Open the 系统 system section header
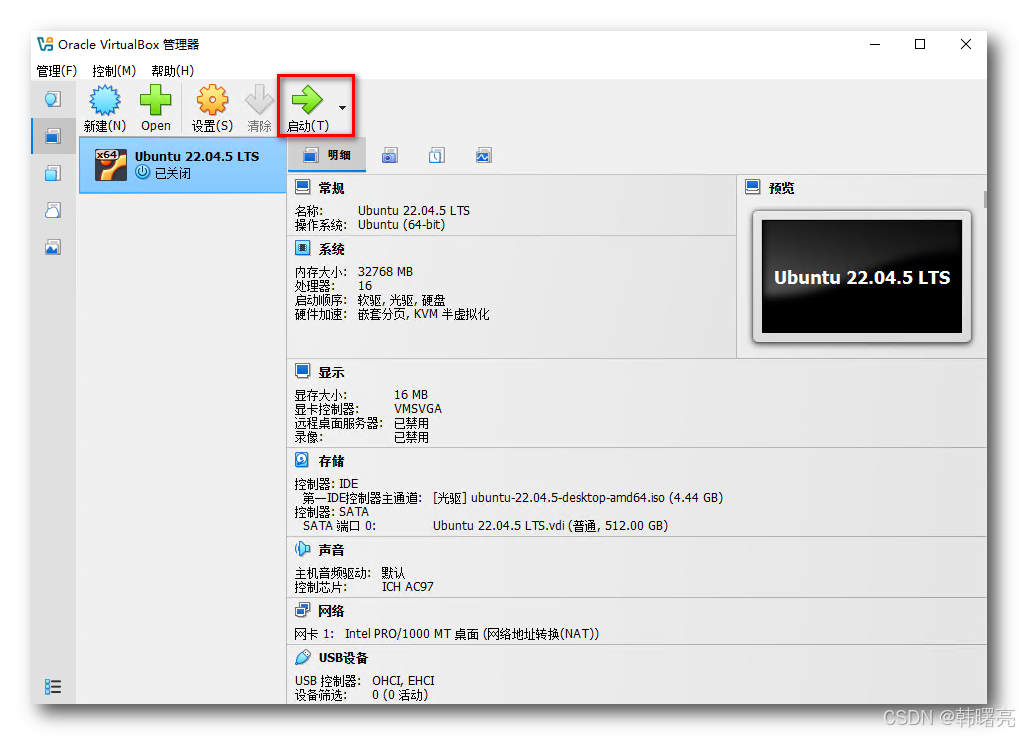The image size is (1019, 736). (331, 249)
